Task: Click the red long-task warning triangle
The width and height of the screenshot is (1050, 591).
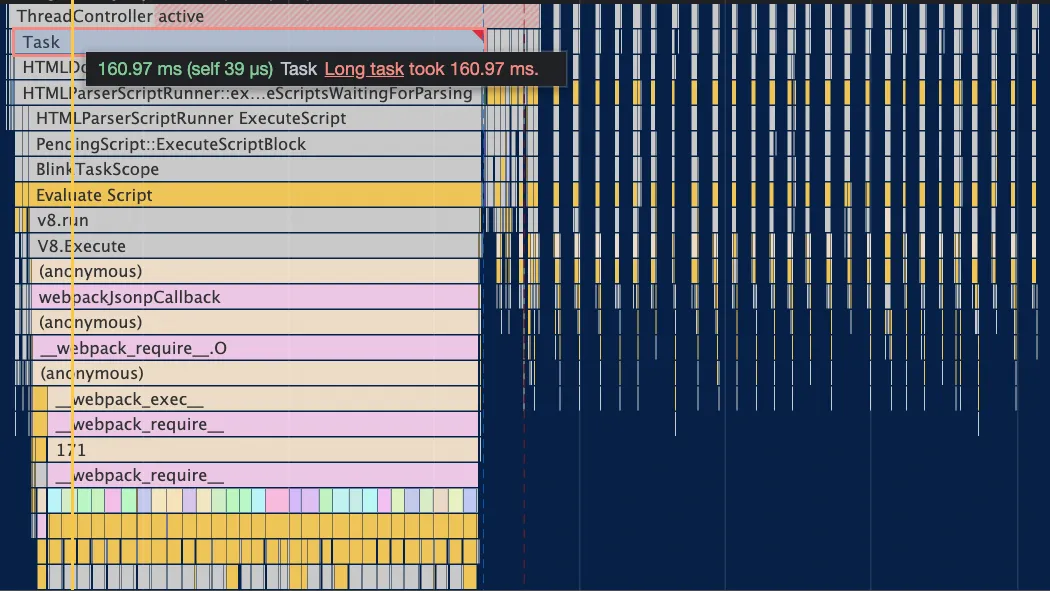Action: [x=479, y=34]
